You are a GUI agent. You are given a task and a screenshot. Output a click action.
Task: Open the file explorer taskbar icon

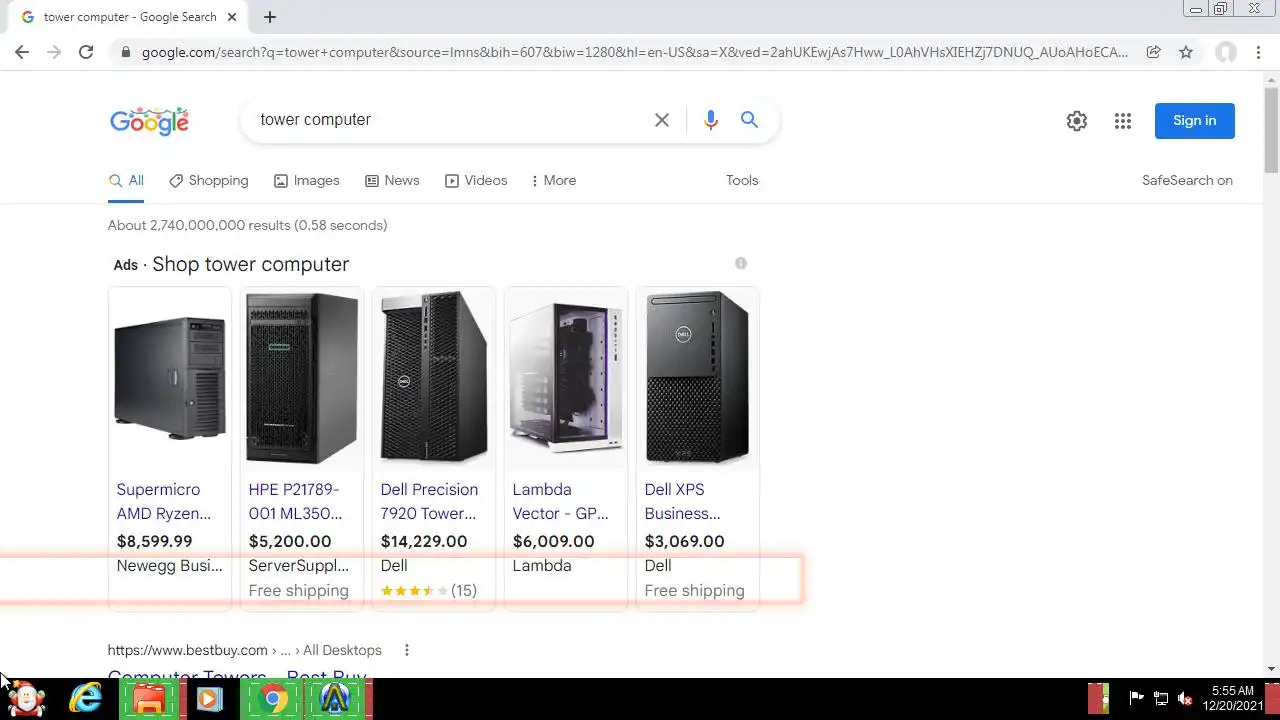point(149,699)
